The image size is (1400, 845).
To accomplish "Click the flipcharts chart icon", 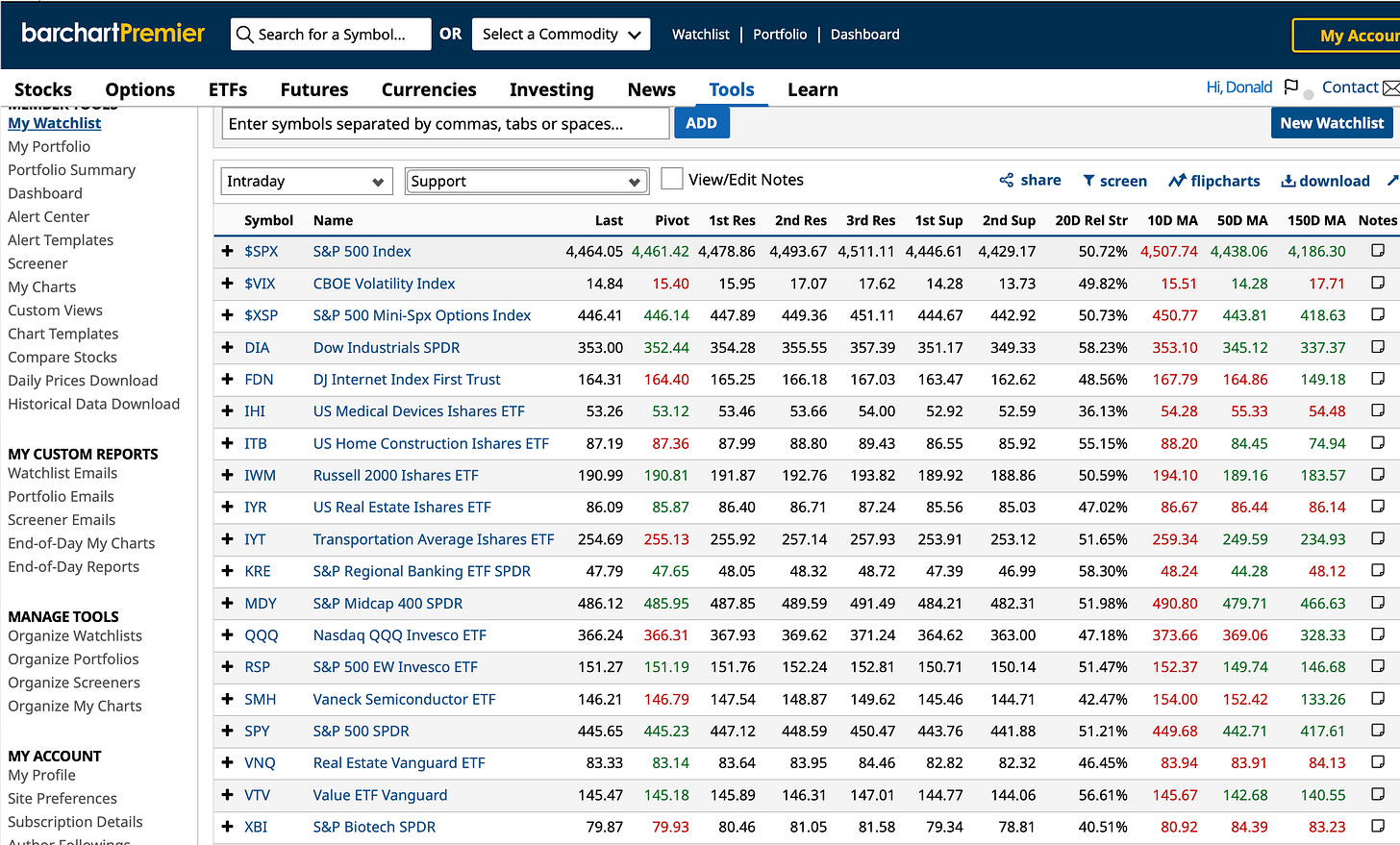I will click(1177, 181).
